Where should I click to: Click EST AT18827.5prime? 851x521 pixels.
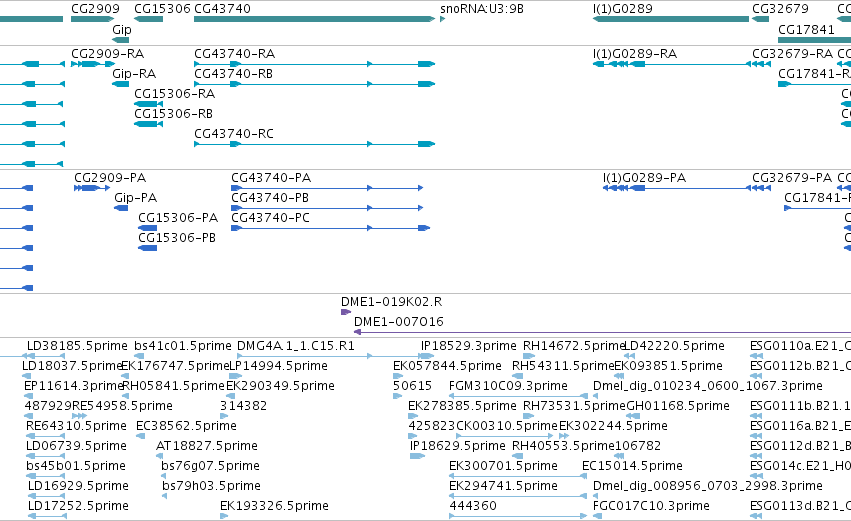tap(207, 446)
